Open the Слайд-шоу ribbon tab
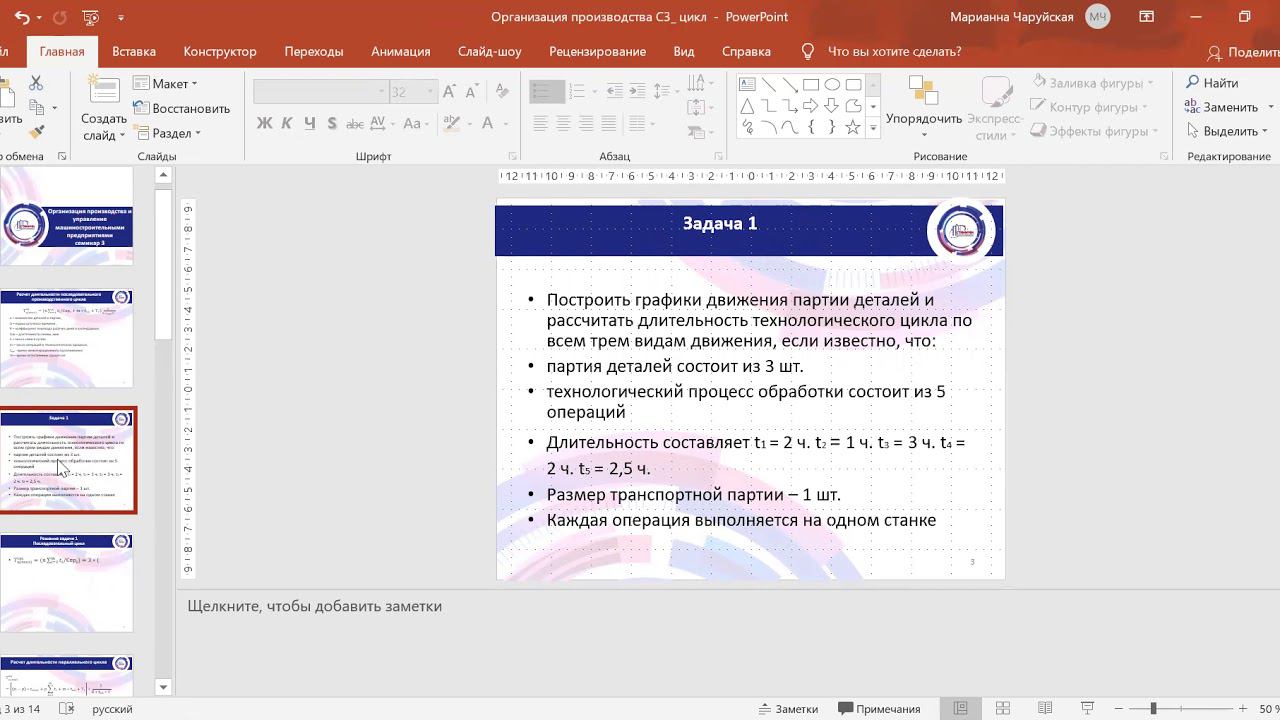This screenshot has width=1280, height=720. pyautogui.click(x=490, y=51)
